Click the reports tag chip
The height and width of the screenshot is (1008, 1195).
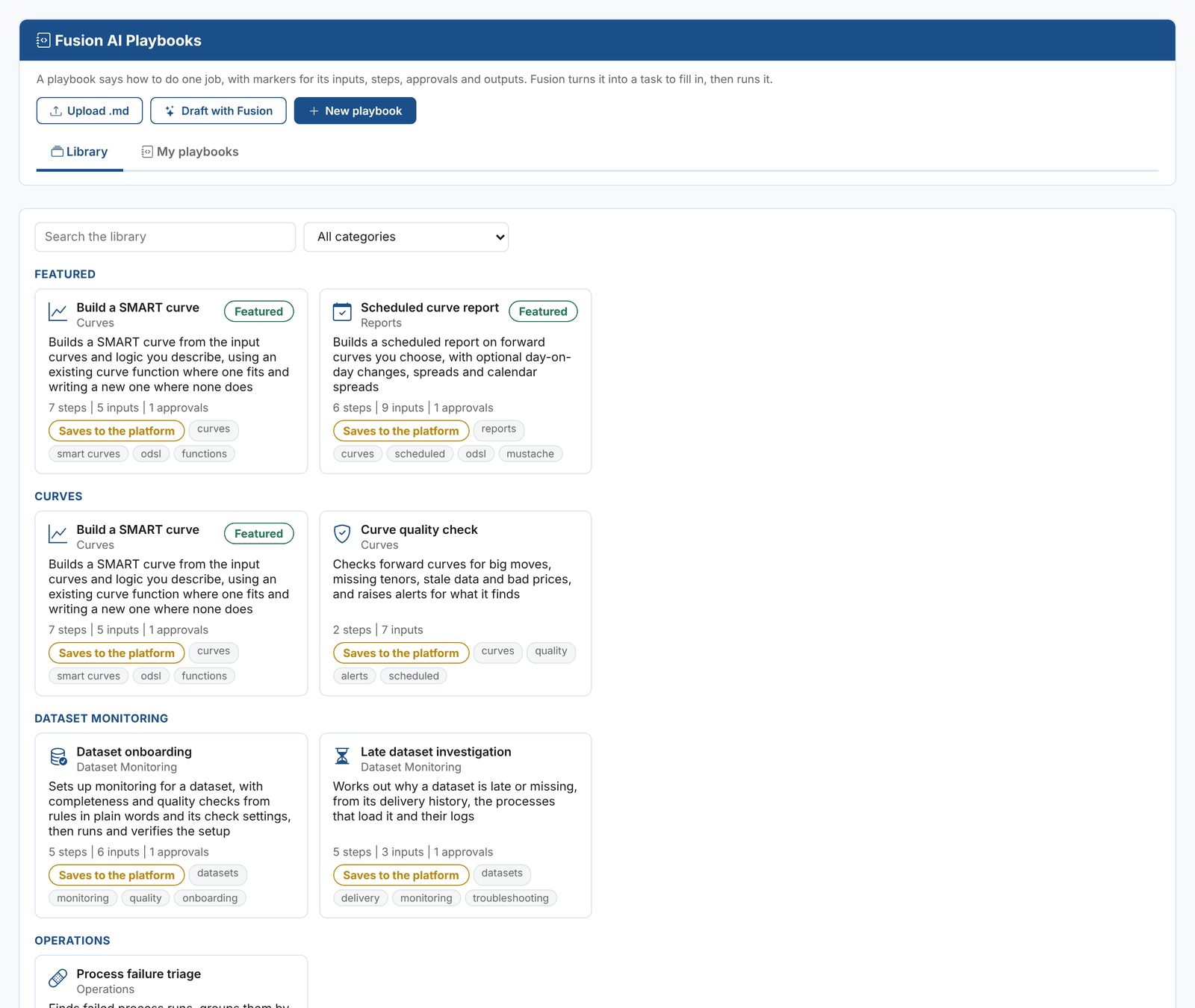pyautogui.click(x=499, y=429)
